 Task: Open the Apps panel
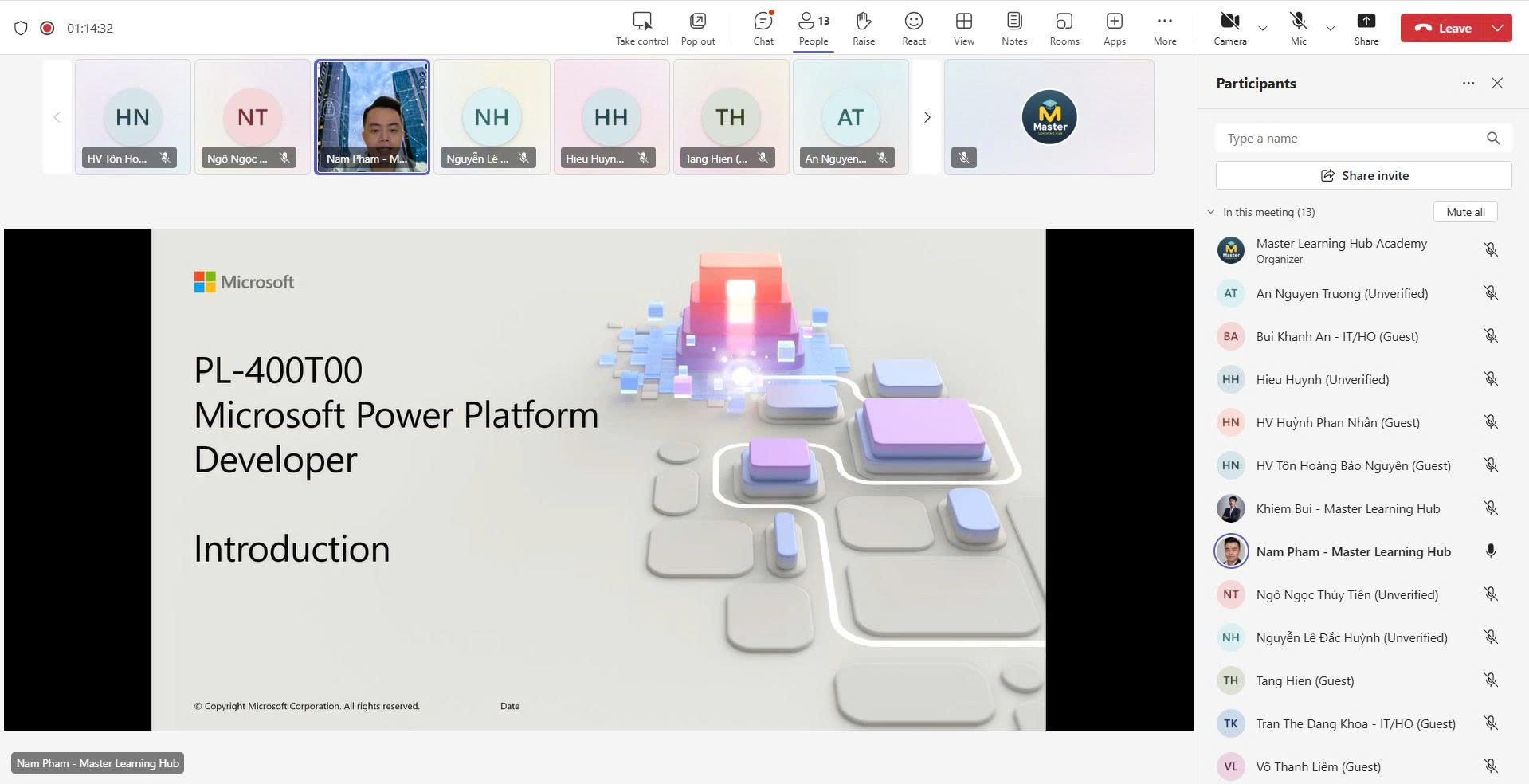[x=1114, y=28]
